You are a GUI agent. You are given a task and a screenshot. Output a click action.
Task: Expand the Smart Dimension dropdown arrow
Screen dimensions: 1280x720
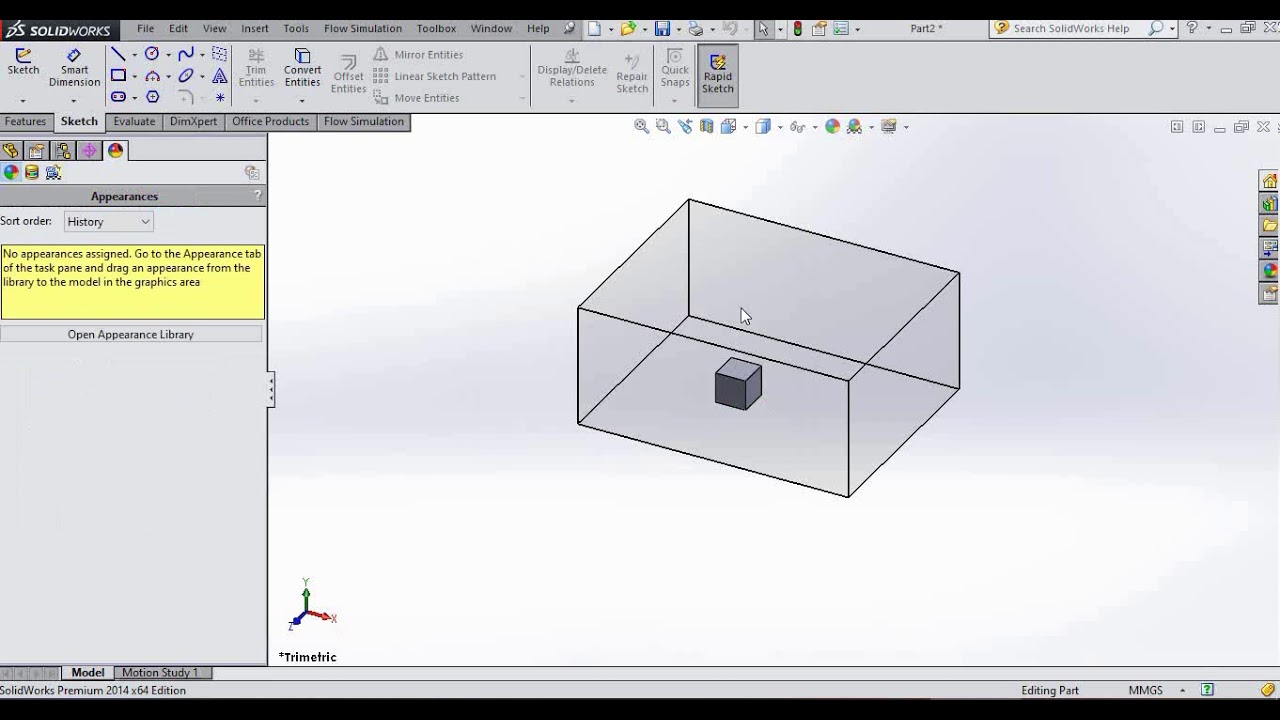click(x=74, y=100)
